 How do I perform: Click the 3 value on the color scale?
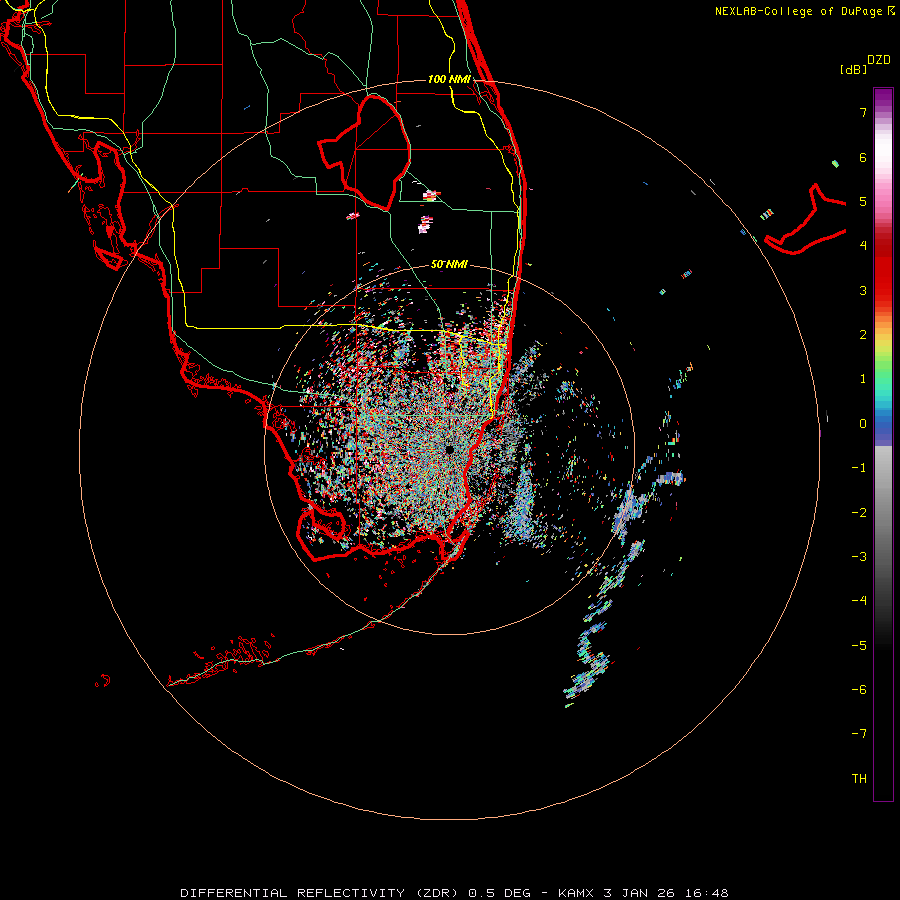863,290
